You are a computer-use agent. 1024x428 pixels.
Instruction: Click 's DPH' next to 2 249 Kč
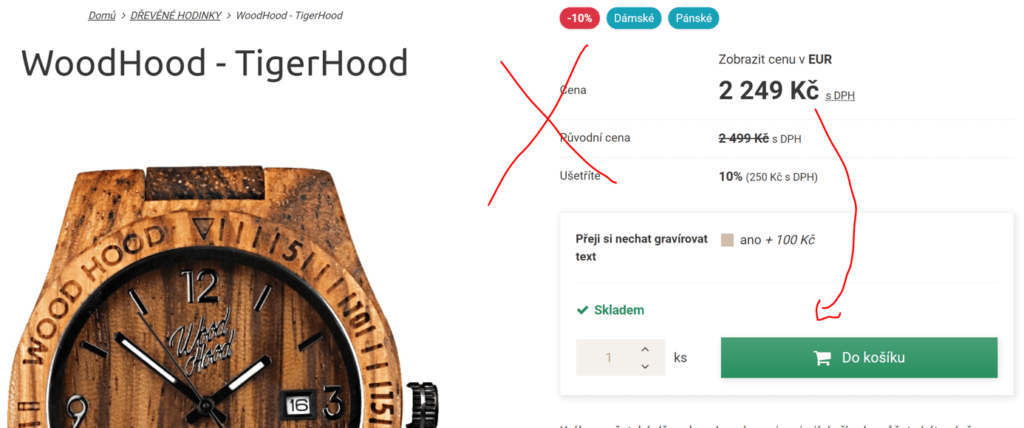click(840, 96)
